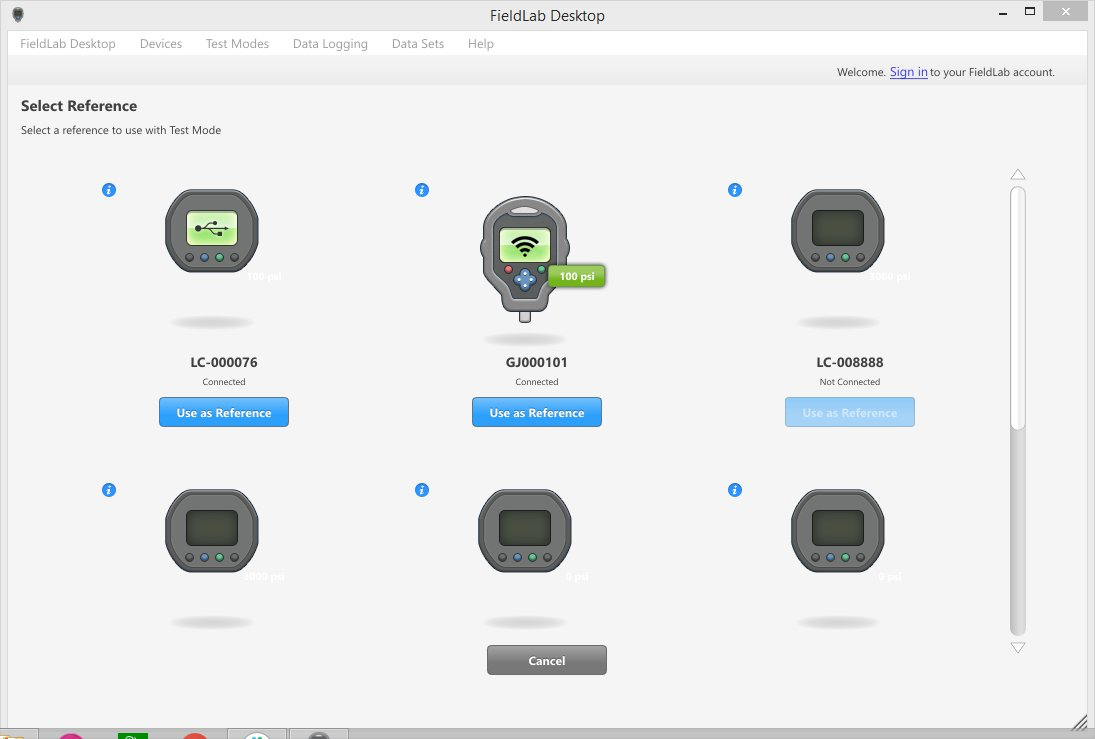Click info icon of bottom-left gauge

[x=109, y=490]
